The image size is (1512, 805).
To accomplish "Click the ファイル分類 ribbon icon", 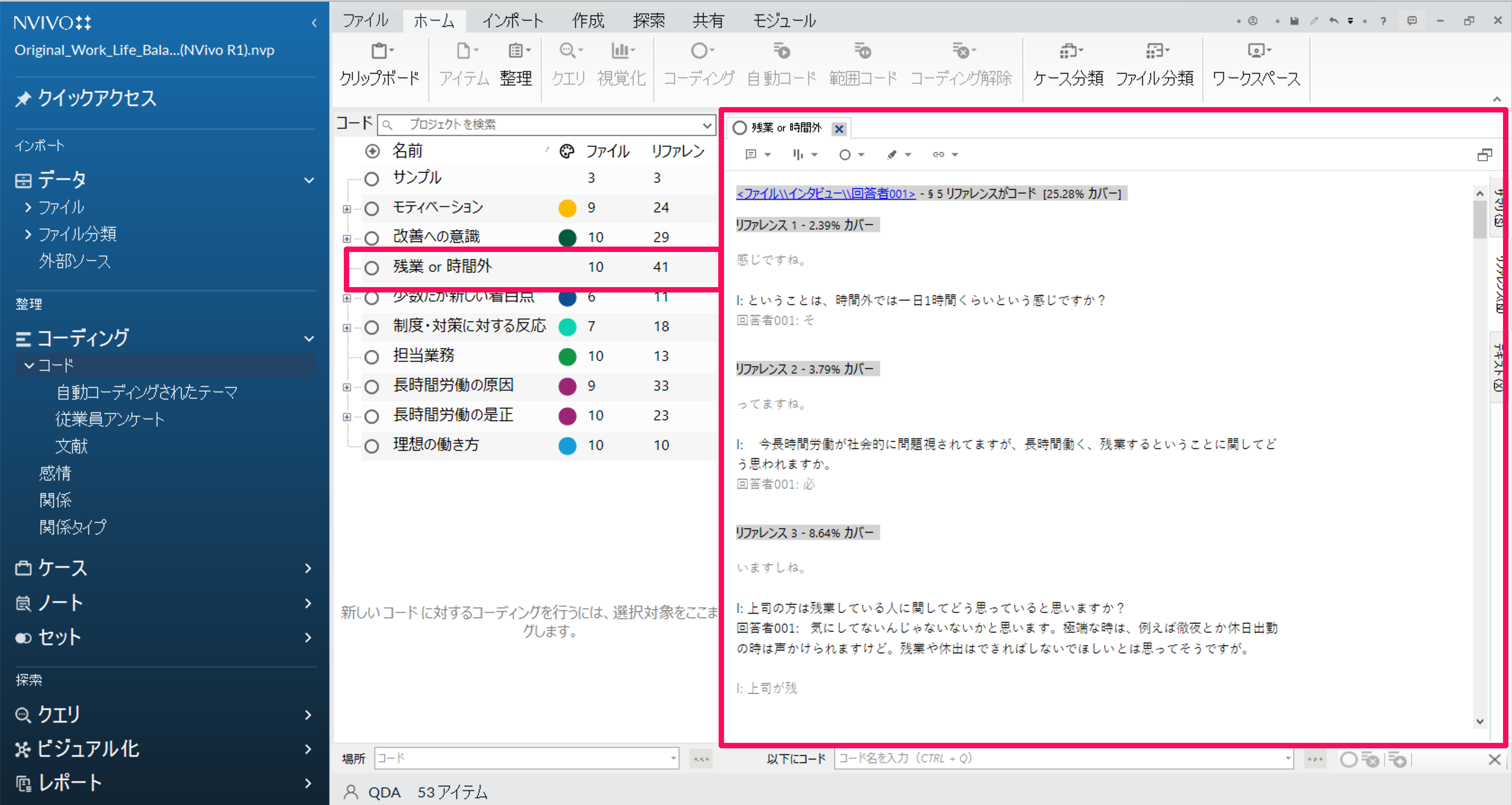I will [x=1154, y=52].
